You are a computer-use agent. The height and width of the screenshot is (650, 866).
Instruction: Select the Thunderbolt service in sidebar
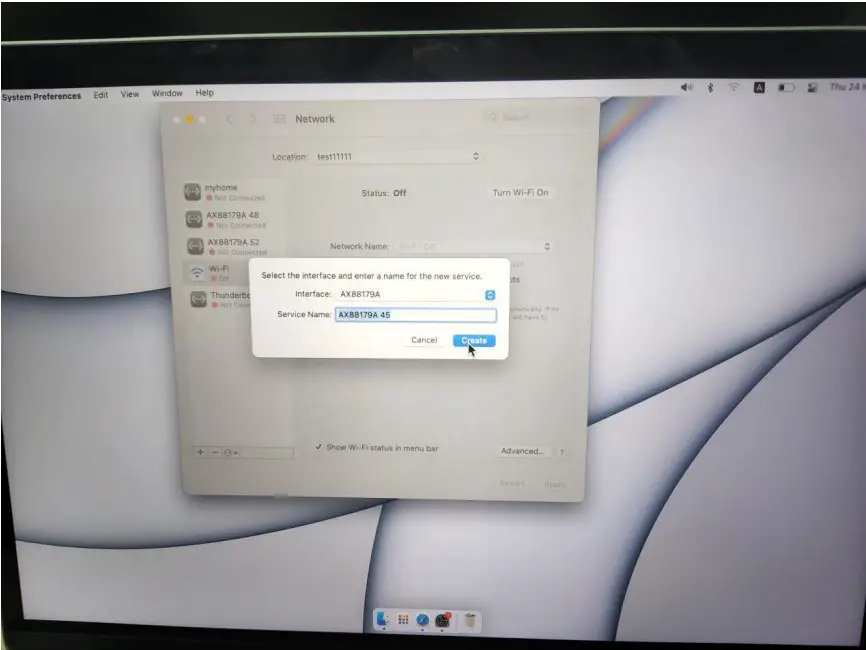coord(218,299)
